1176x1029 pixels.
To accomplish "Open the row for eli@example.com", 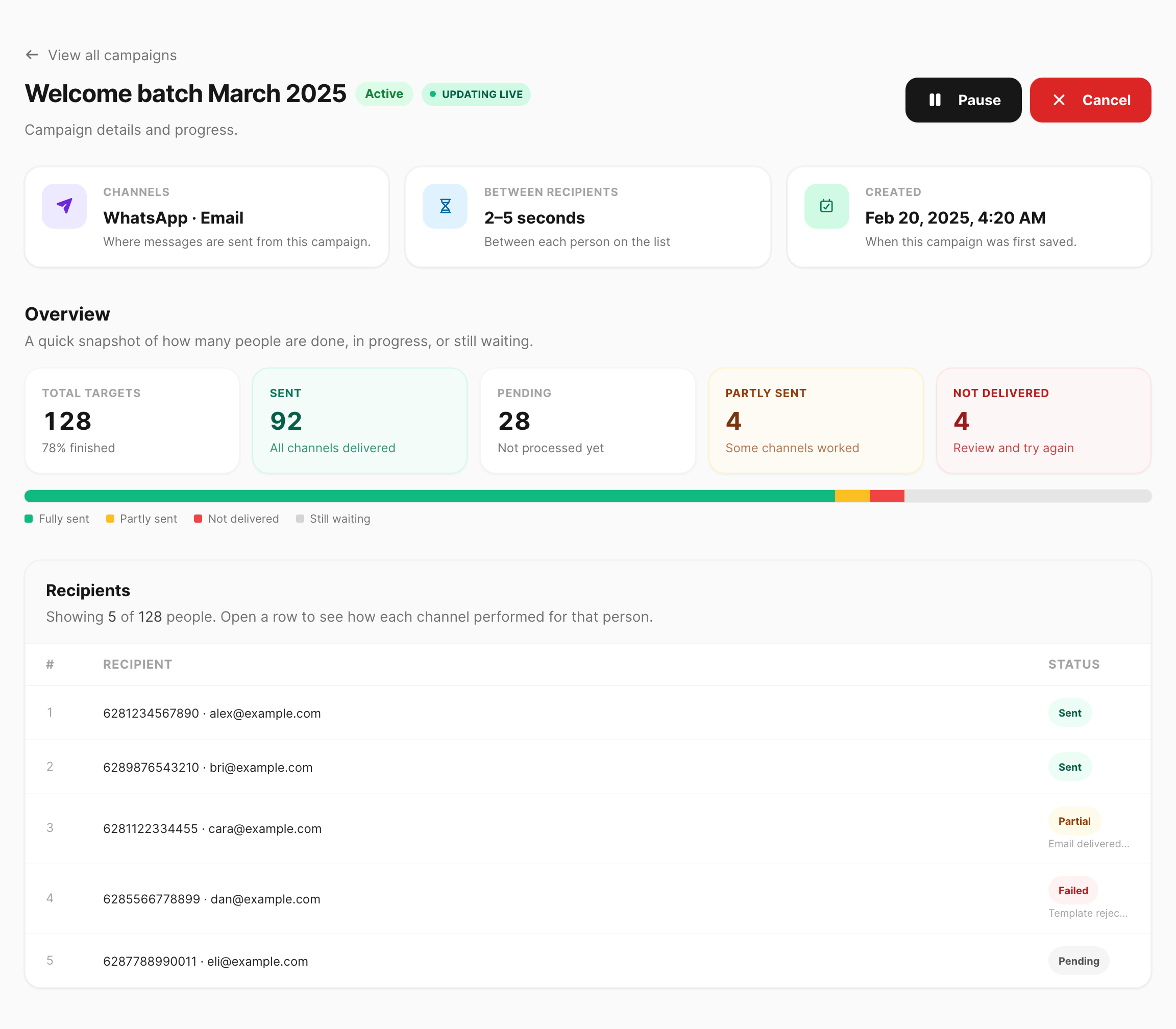I will (x=587, y=961).
